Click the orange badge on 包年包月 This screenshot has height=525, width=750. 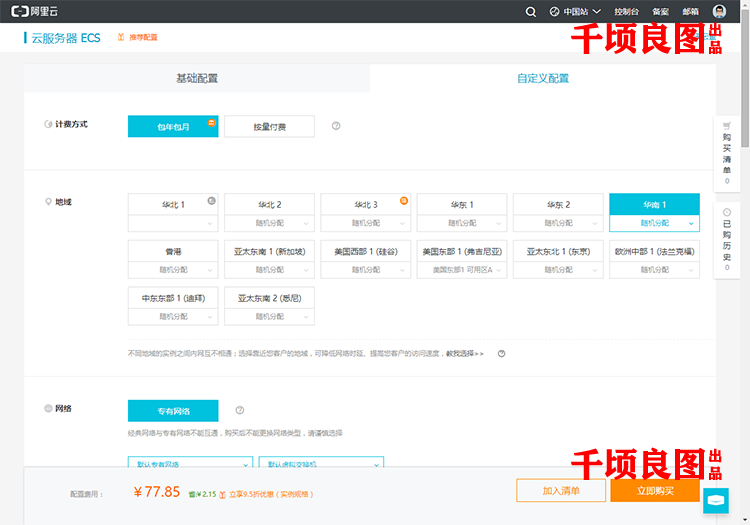pyautogui.click(x=211, y=122)
